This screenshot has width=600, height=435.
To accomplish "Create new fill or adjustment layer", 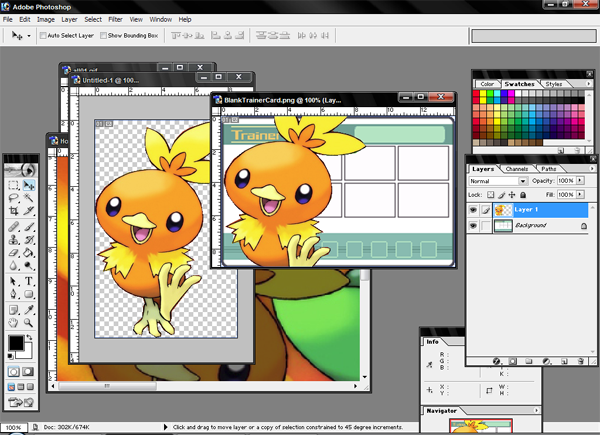I will coord(546,361).
